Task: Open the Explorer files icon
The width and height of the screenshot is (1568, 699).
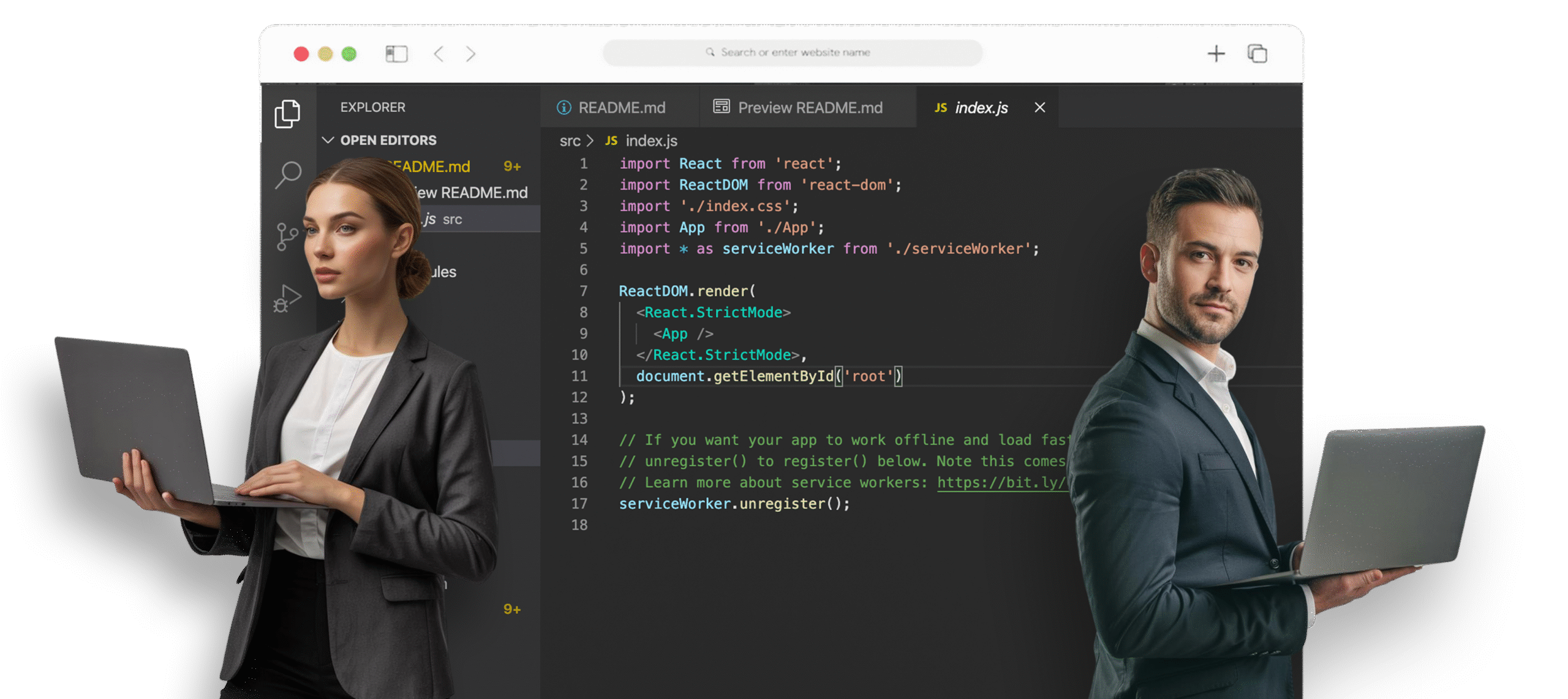Action: 287,114
